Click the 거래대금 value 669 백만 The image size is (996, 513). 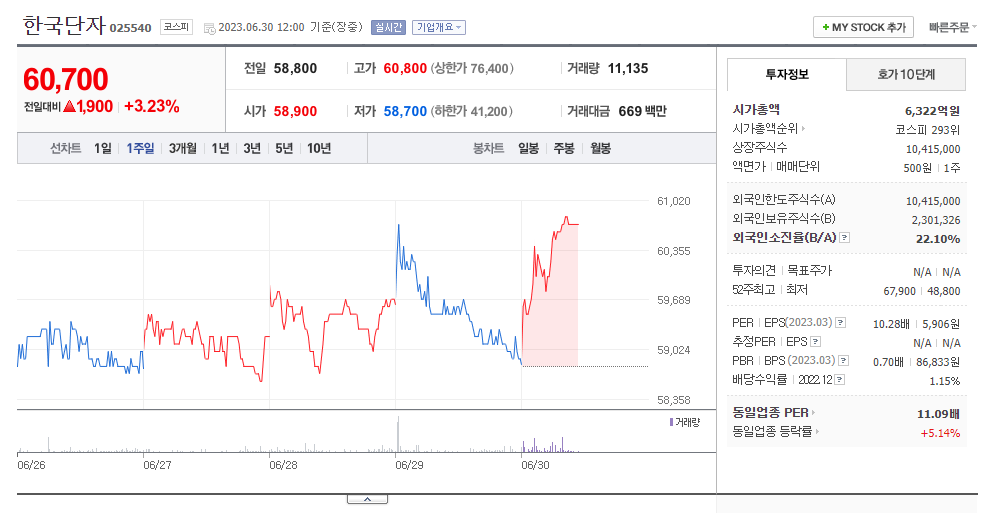(643, 111)
